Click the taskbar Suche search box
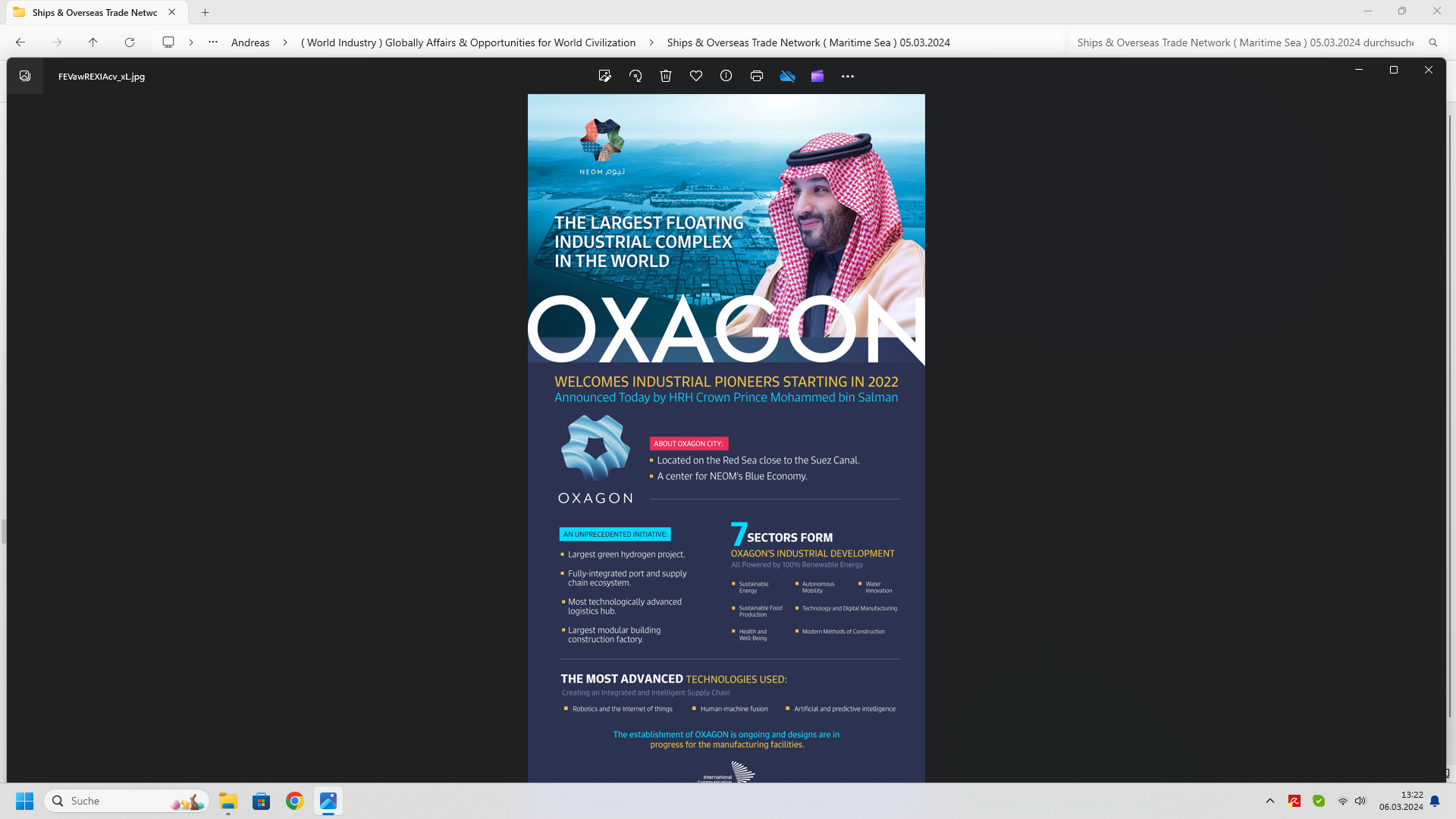This screenshot has width=1456, height=819. [127, 801]
